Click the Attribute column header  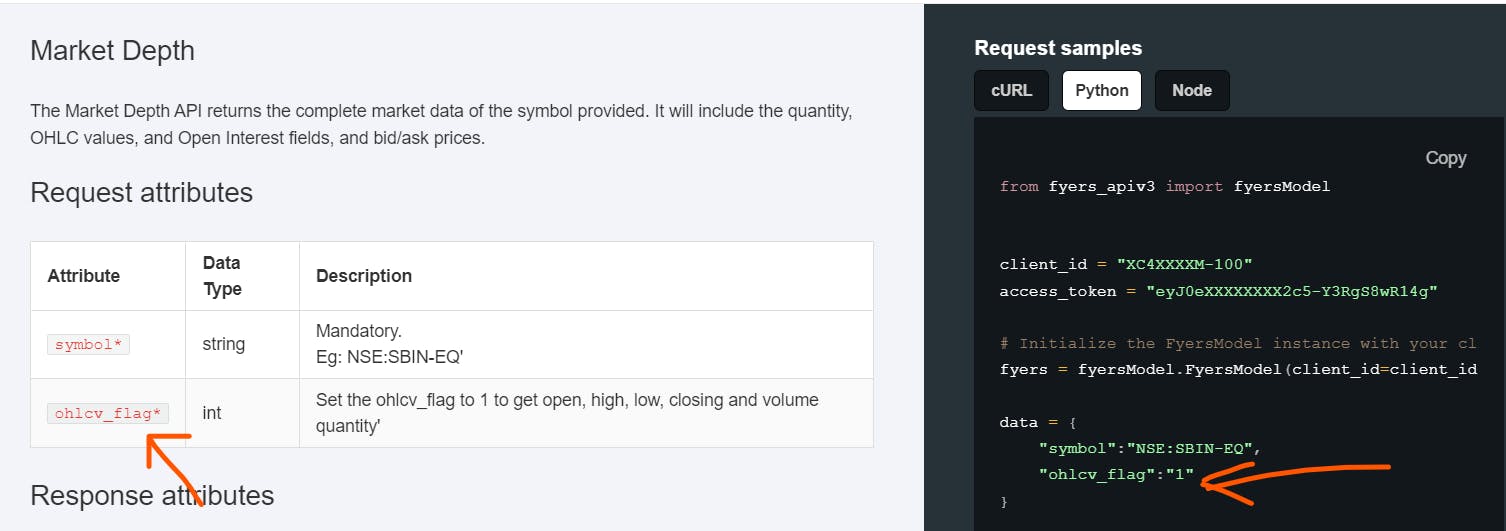pos(84,276)
